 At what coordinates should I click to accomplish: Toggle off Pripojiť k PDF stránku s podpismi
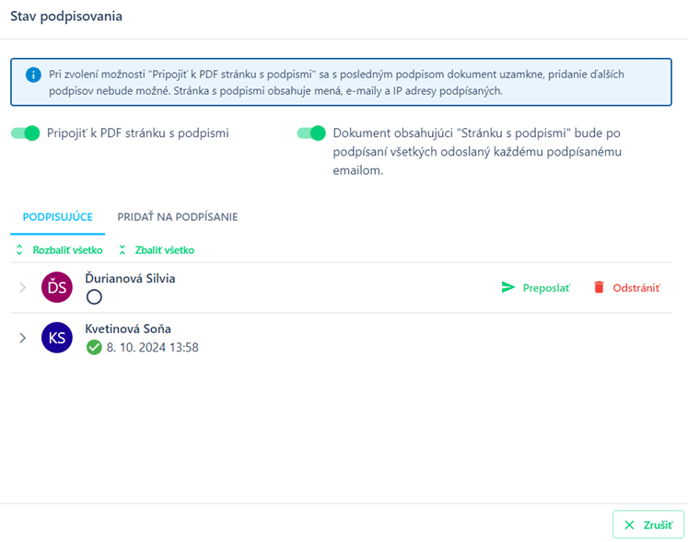[25, 133]
